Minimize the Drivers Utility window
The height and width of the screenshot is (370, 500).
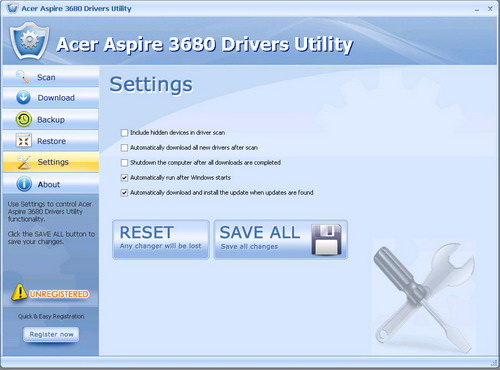(x=477, y=9)
